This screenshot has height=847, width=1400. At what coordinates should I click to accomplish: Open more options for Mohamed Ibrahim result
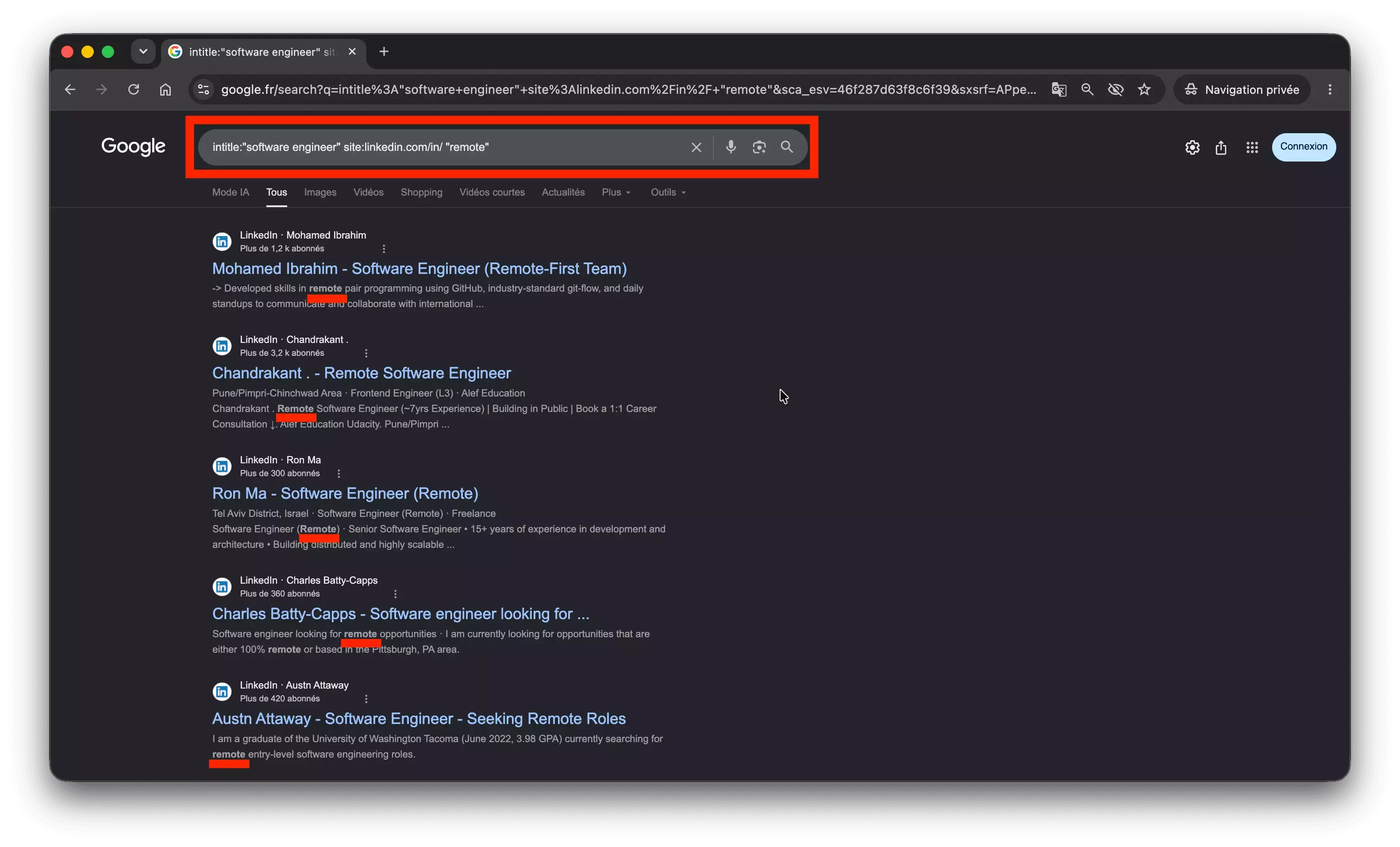[384, 249]
